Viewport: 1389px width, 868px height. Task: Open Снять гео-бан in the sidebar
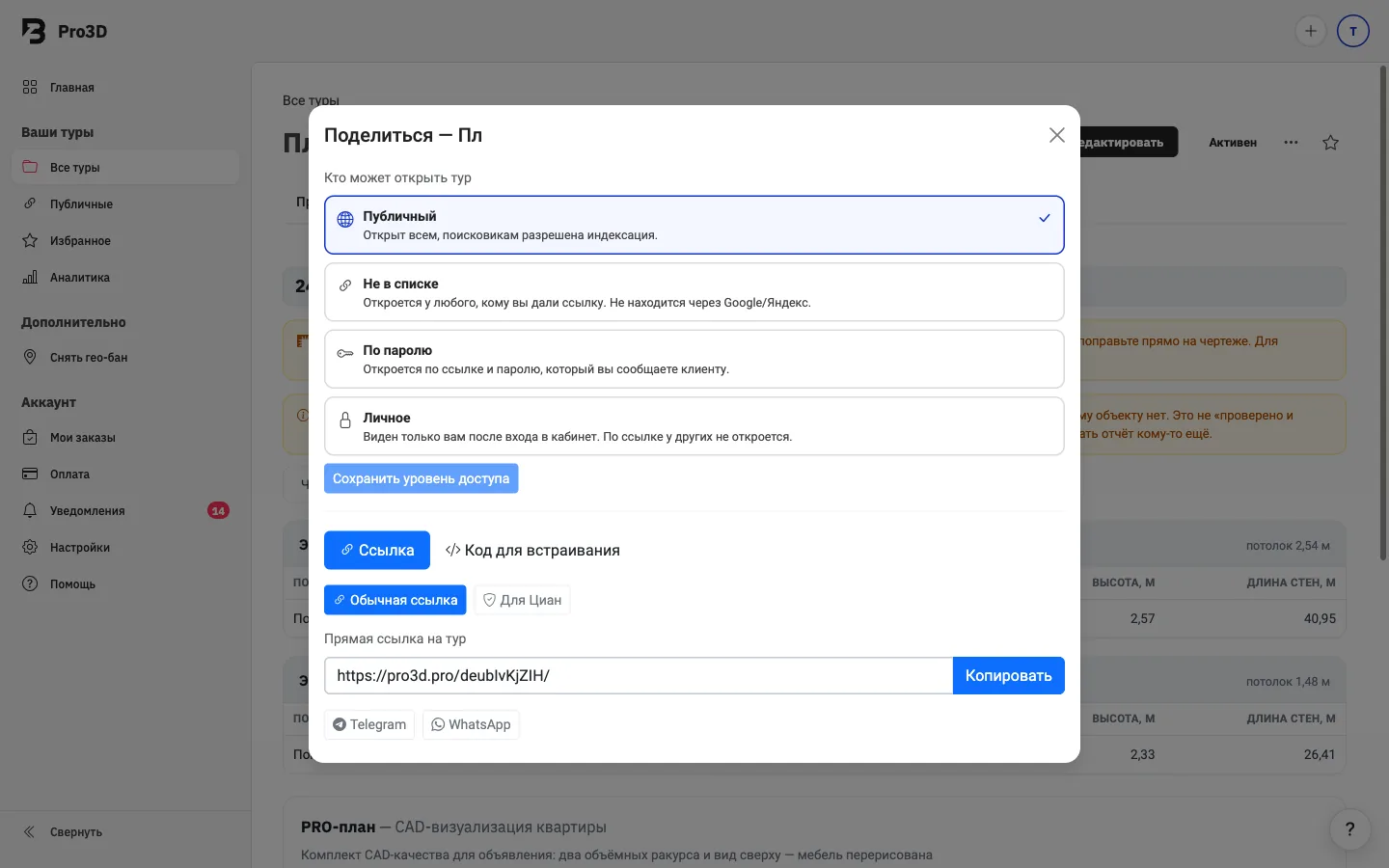pos(125,357)
